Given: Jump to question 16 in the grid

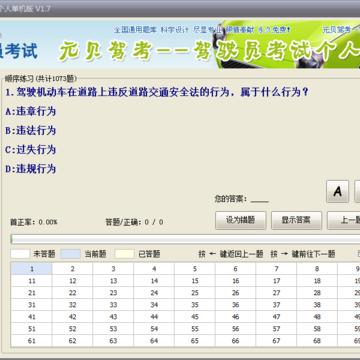Looking at the screenshot, I should tap(236, 281).
